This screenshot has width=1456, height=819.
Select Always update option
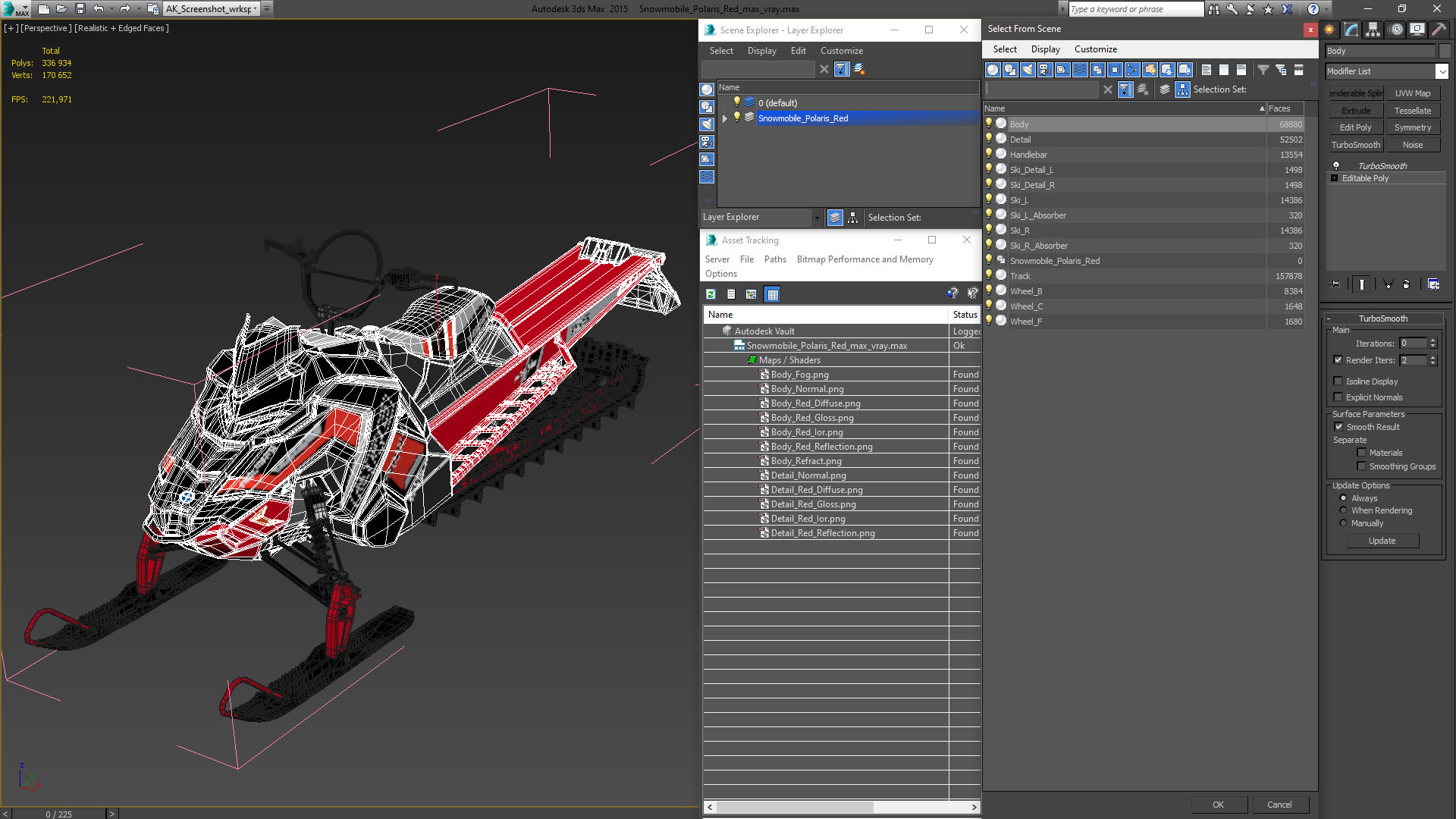click(x=1343, y=498)
